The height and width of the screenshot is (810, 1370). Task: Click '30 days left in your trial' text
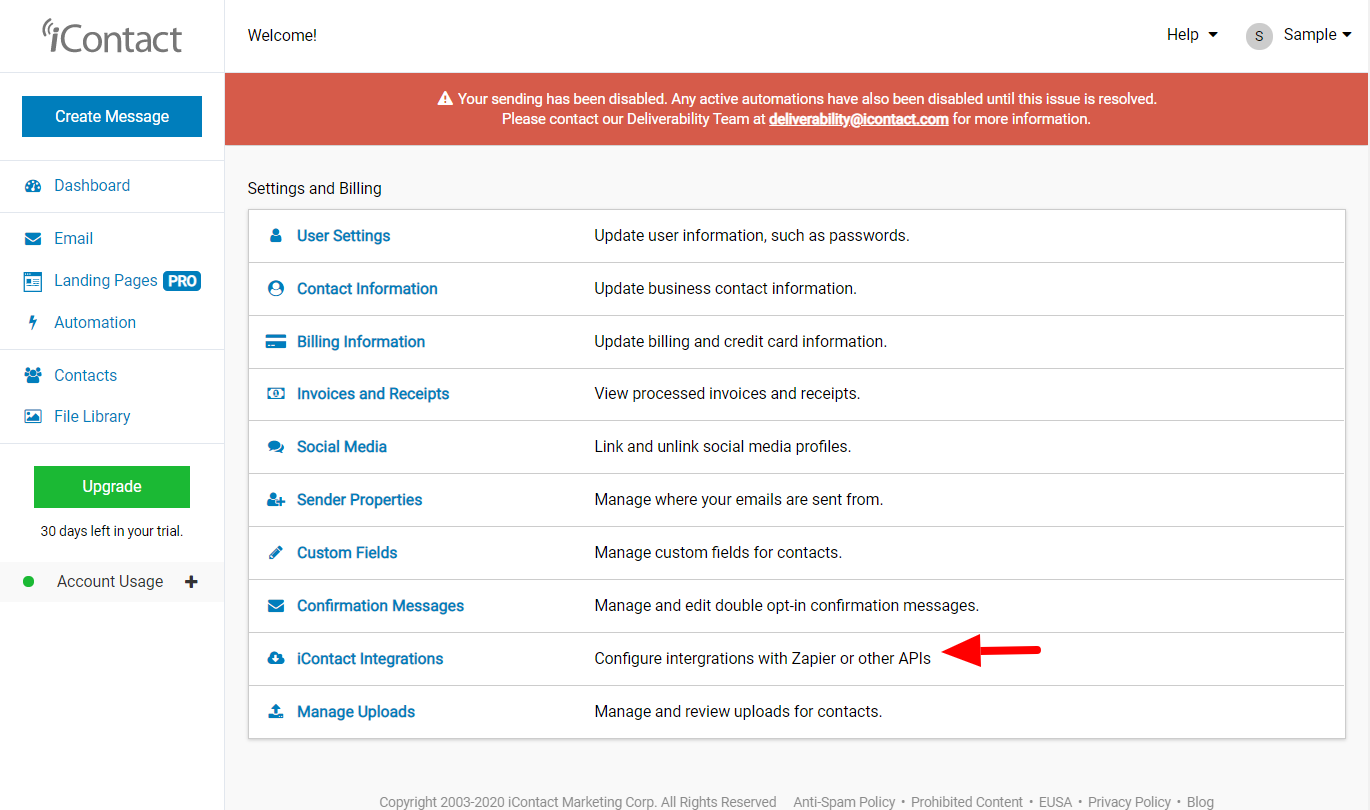(112, 532)
